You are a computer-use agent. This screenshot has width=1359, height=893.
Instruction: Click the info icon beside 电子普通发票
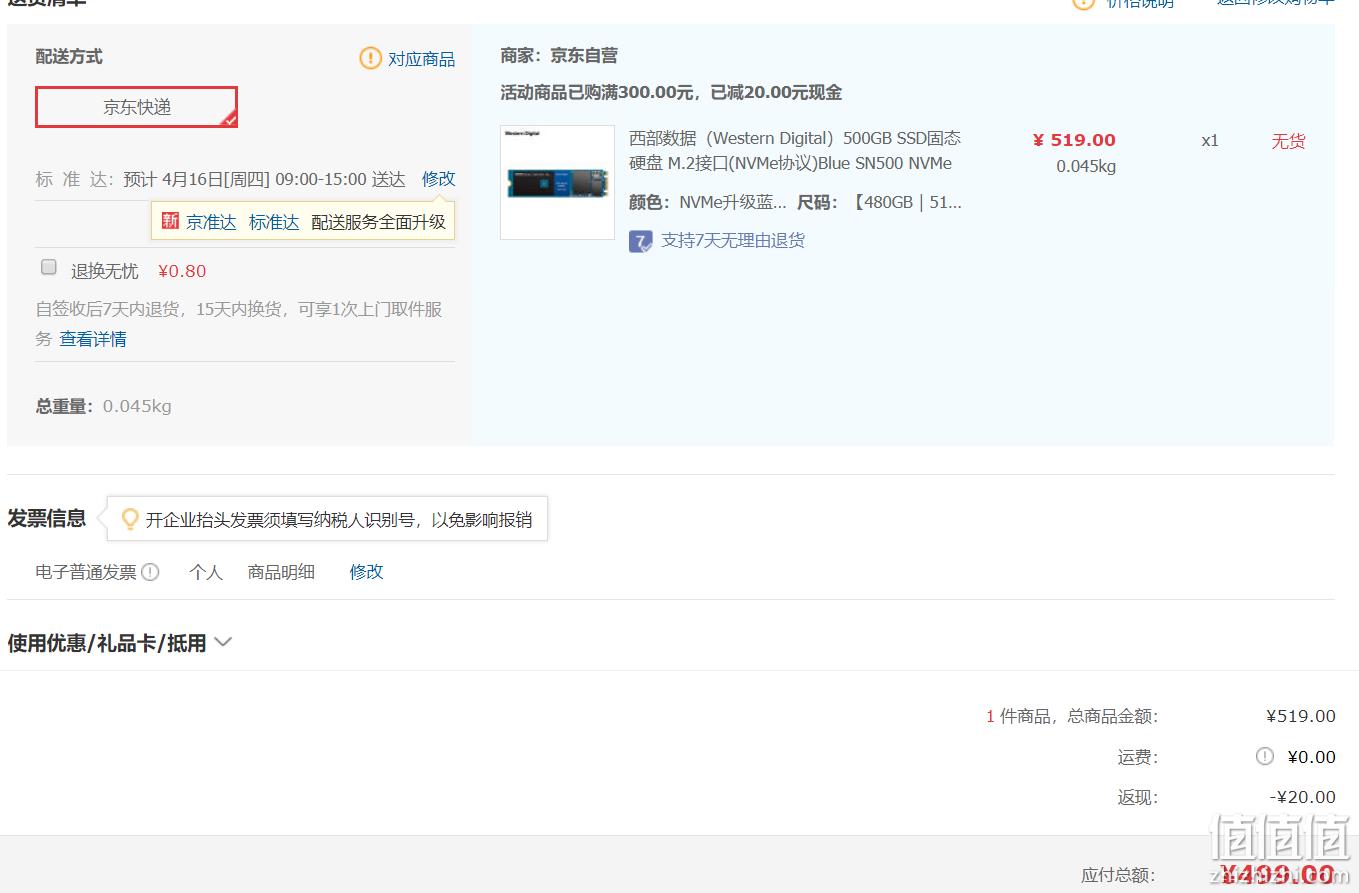click(x=150, y=572)
